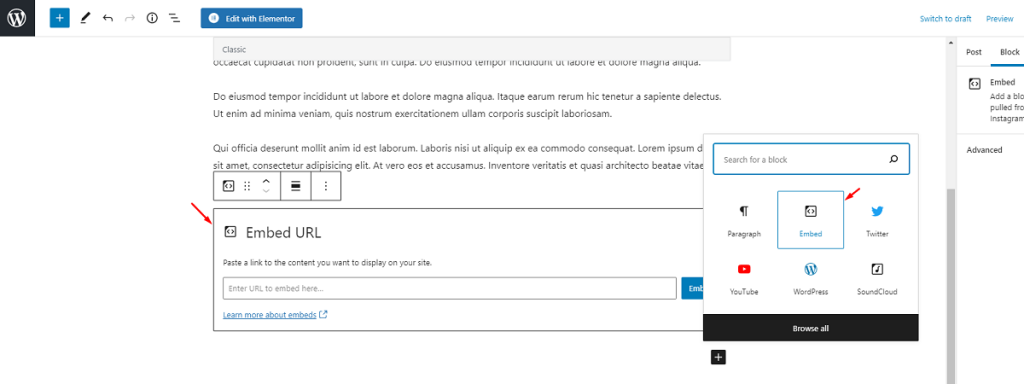Viewport: 1024px width, 384px height.
Task: Pick the SoundCloud block
Action: (x=877, y=278)
